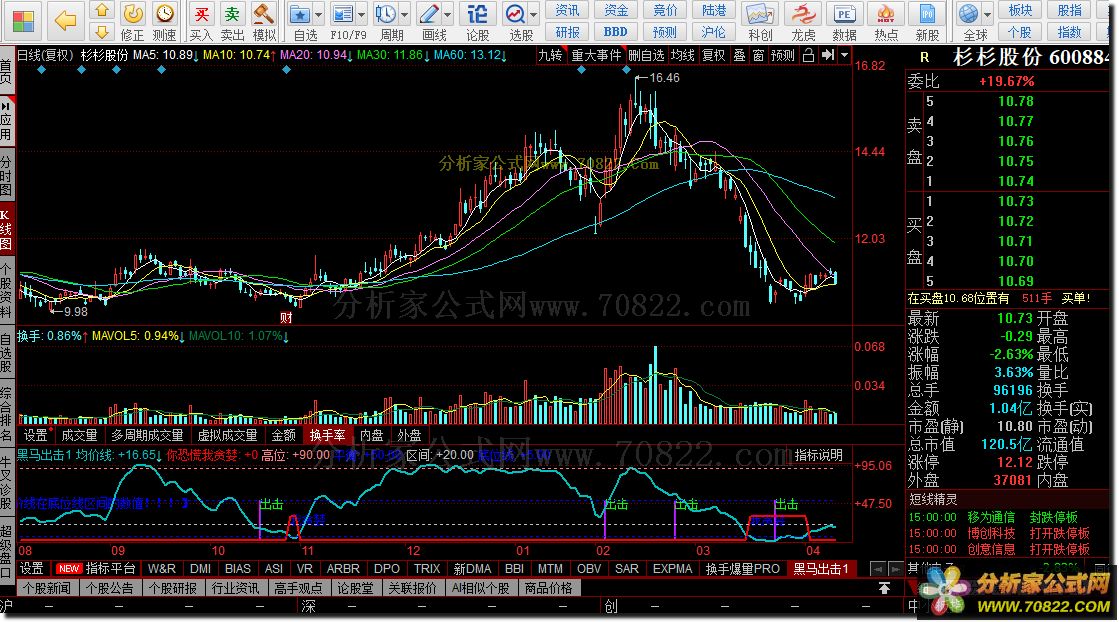Expand the F10/F9 dropdown arrow
Viewport: 1119px width, 622px height.
click(362, 14)
